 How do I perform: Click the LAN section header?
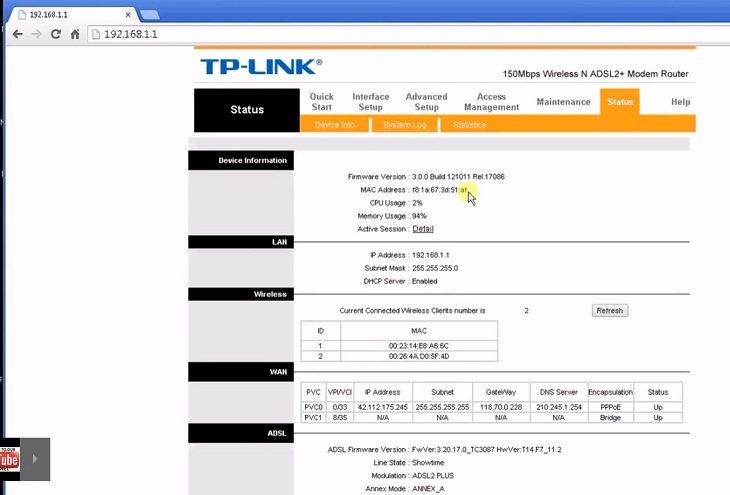[241, 242]
